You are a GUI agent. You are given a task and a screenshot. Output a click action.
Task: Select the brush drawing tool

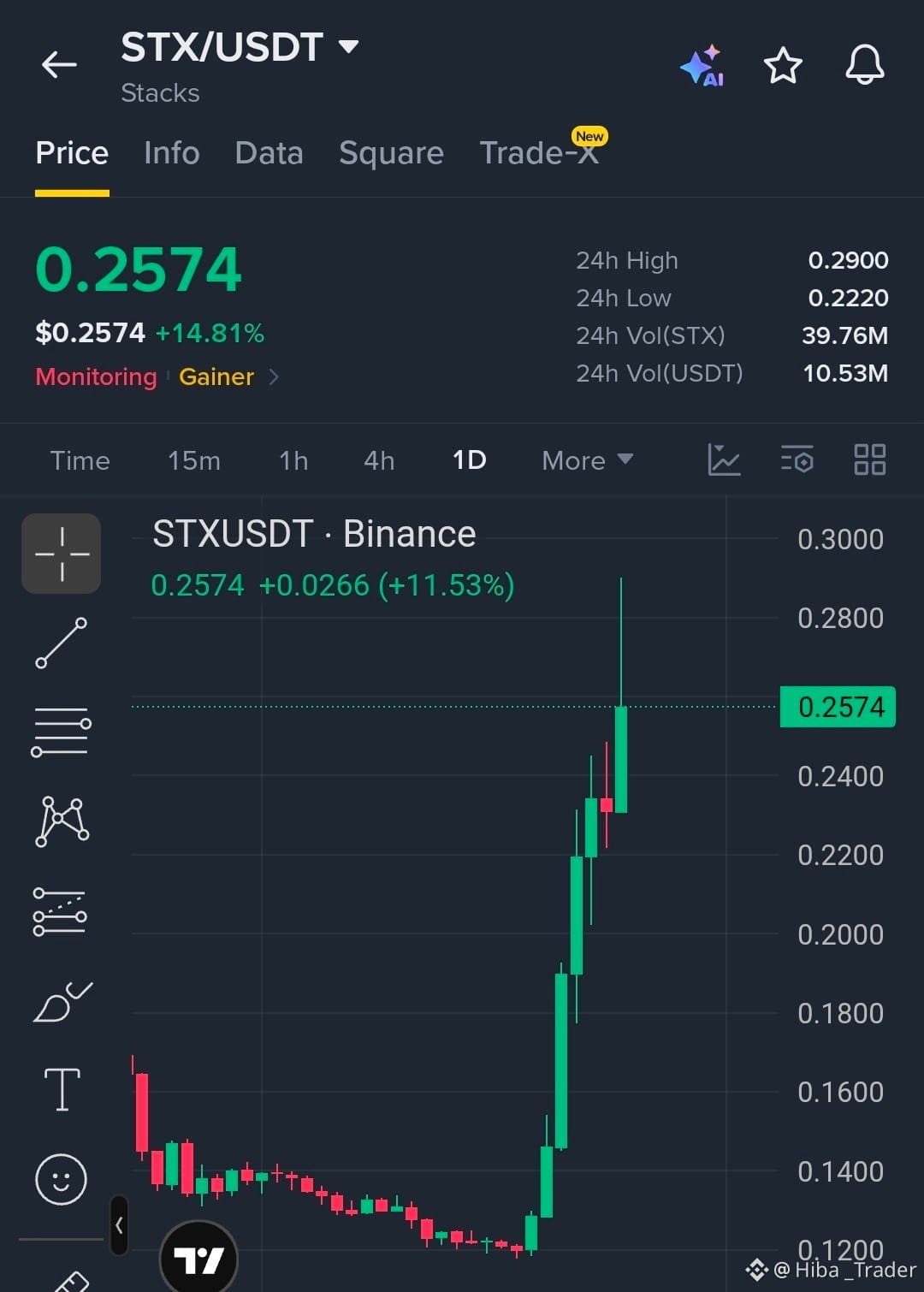[62, 1001]
